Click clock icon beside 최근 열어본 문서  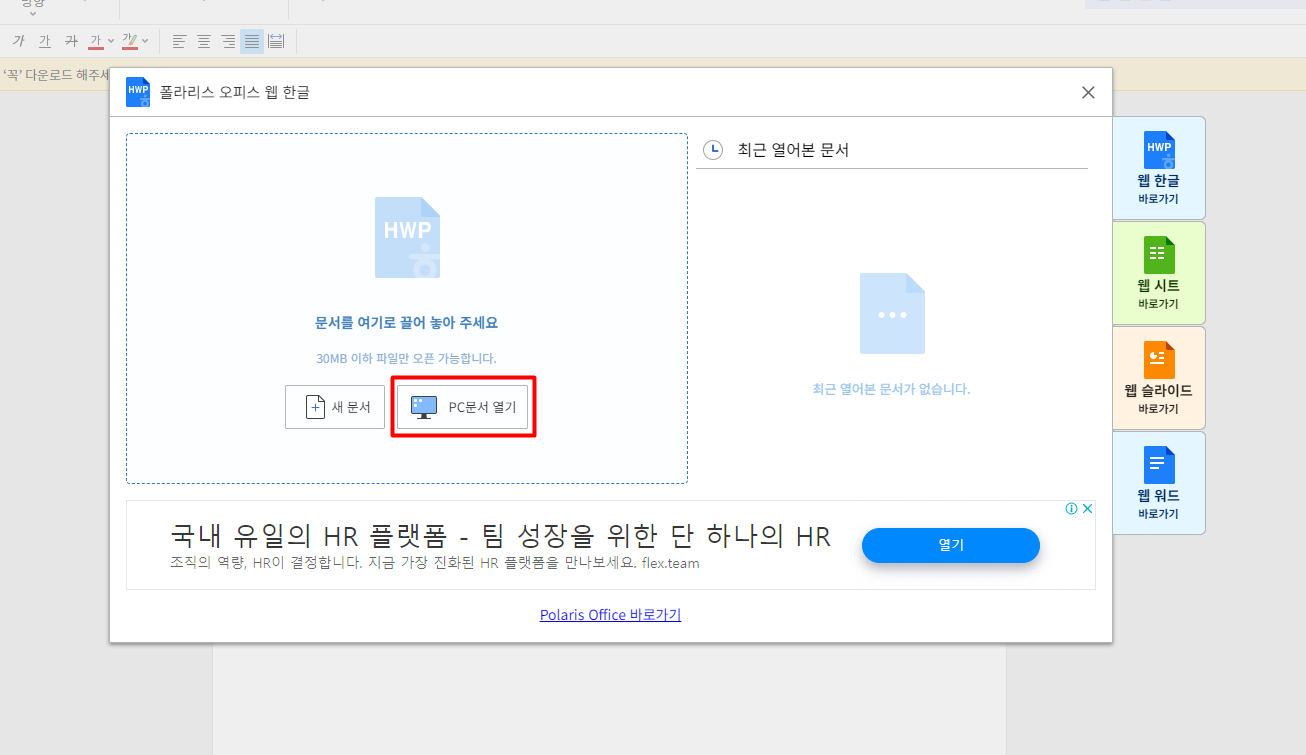[713, 150]
